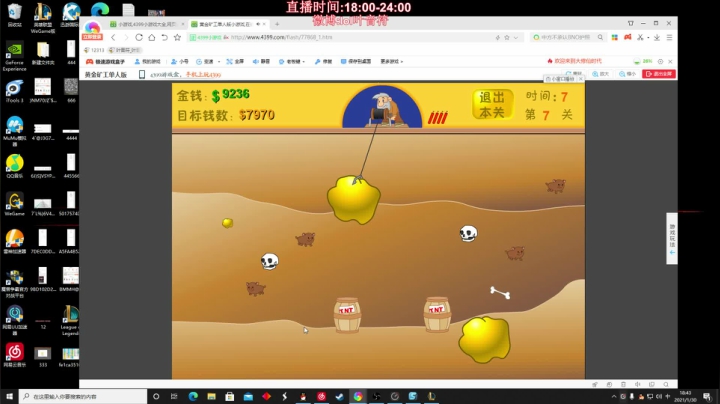
Task: Click 修复 repair wrench item
Action: pyautogui.click(x=323, y=62)
